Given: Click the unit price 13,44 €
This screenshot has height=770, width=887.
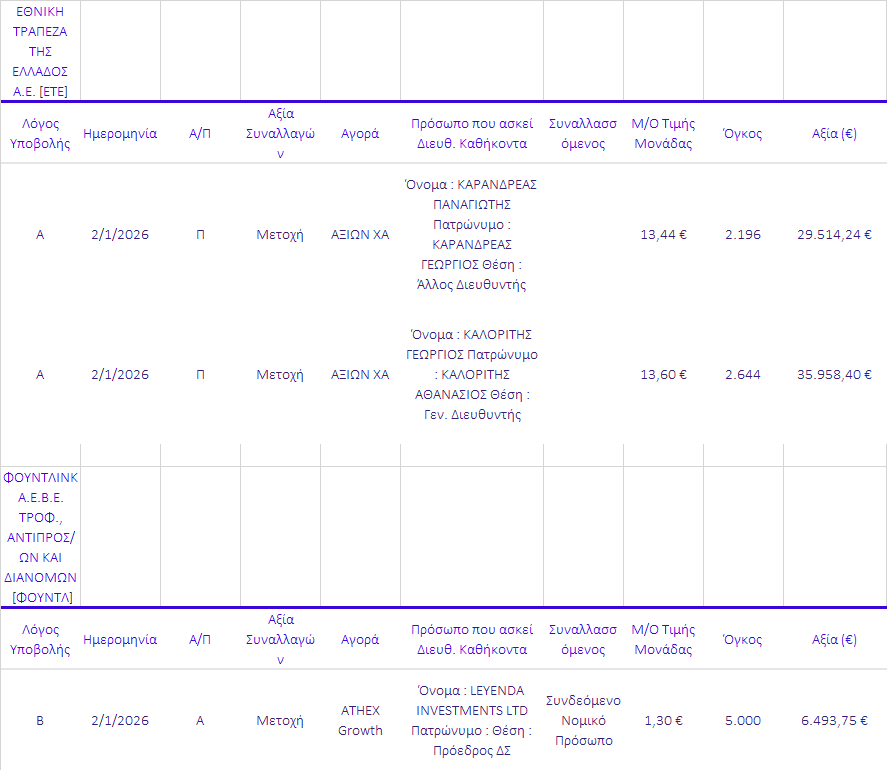Looking at the screenshot, I should click(x=664, y=234).
